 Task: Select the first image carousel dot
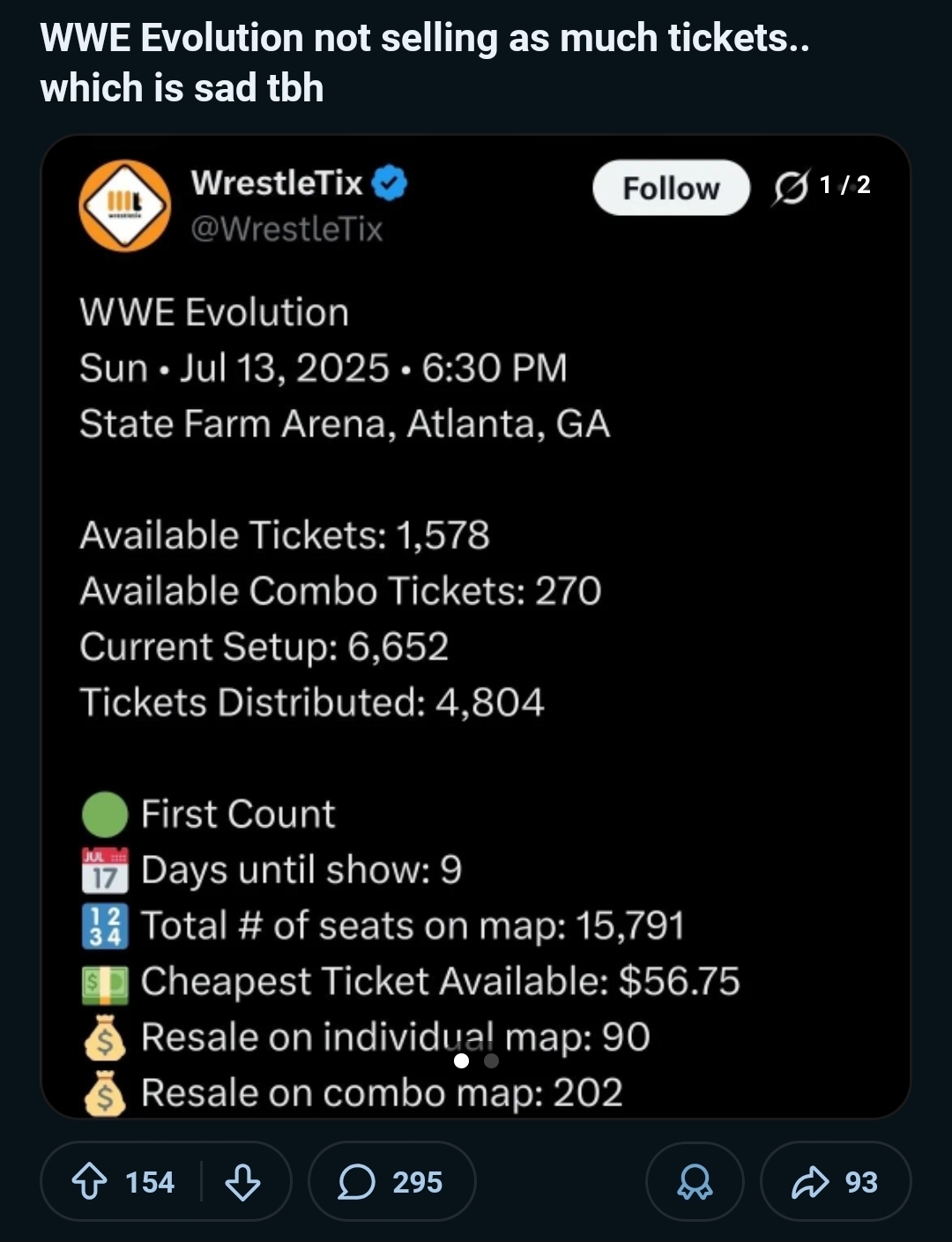click(x=461, y=1060)
